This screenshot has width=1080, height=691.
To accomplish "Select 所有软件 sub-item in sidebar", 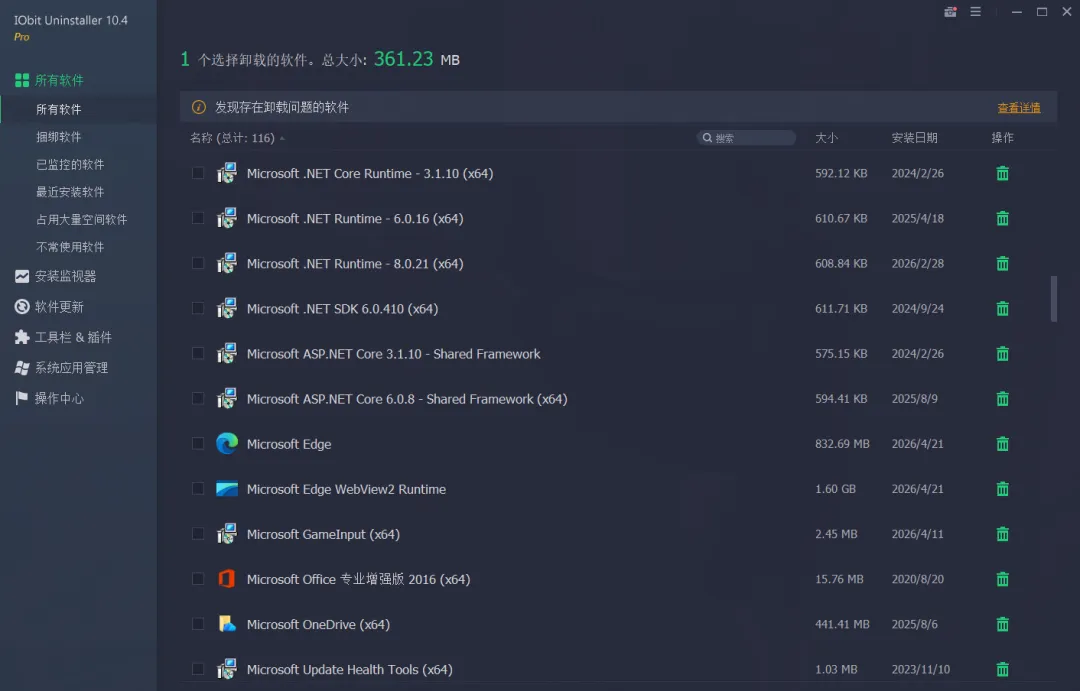I will [x=59, y=110].
